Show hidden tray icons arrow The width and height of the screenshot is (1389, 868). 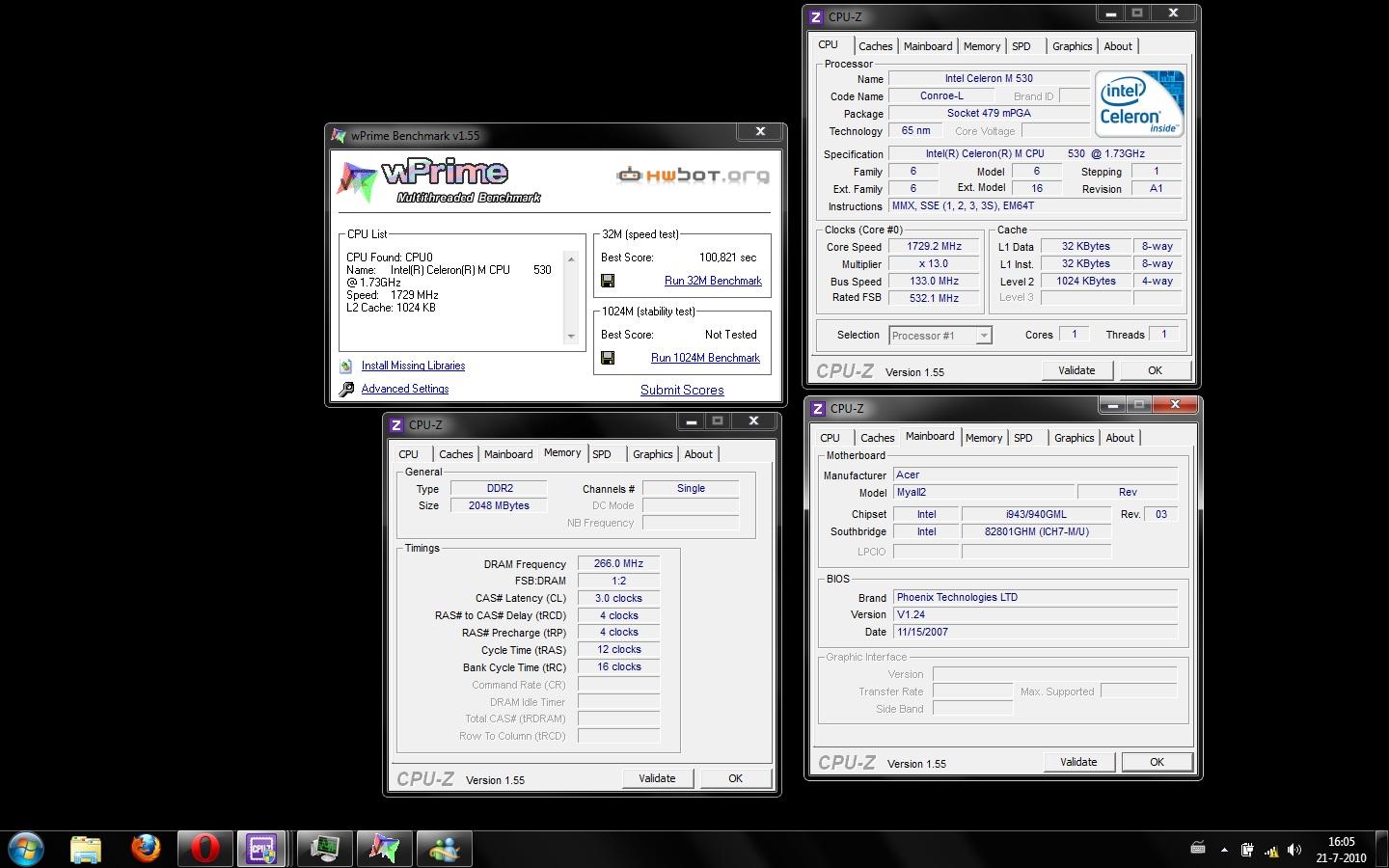(1224, 850)
